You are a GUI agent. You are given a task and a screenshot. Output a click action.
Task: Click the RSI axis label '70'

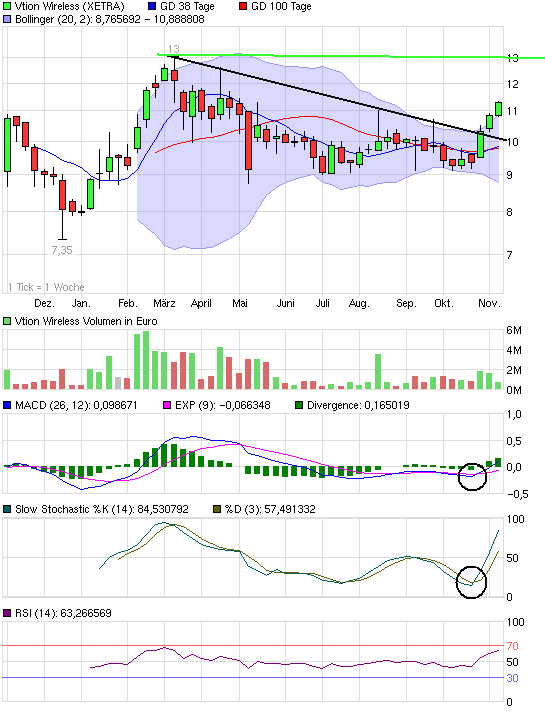tap(512, 646)
